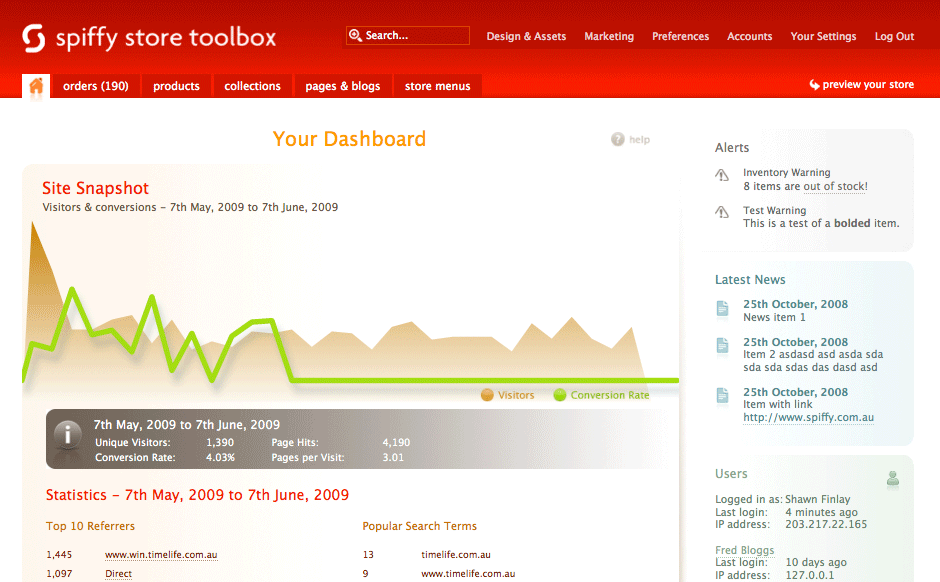
Task: Click the Fred Bloggs user link
Action: 745,550
